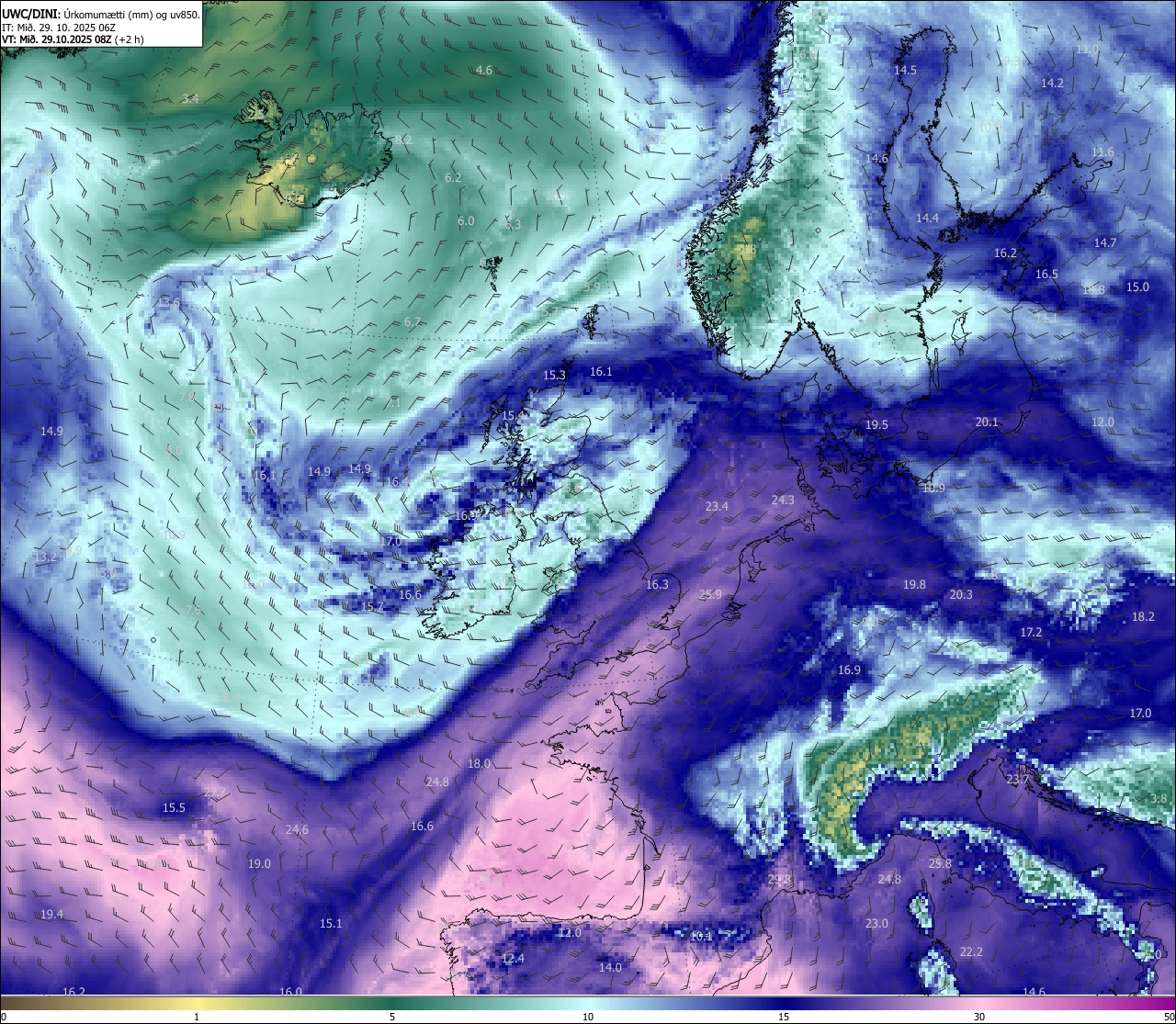Click the 20.3 map value
Viewport: 1176px width, 1024px height.
(960, 595)
